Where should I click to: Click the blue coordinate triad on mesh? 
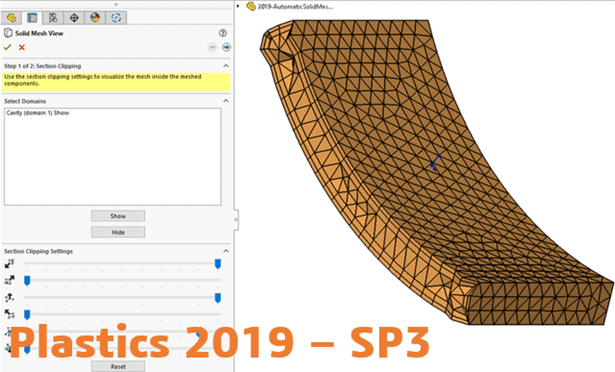pyautogui.click(x=435, y=163)
